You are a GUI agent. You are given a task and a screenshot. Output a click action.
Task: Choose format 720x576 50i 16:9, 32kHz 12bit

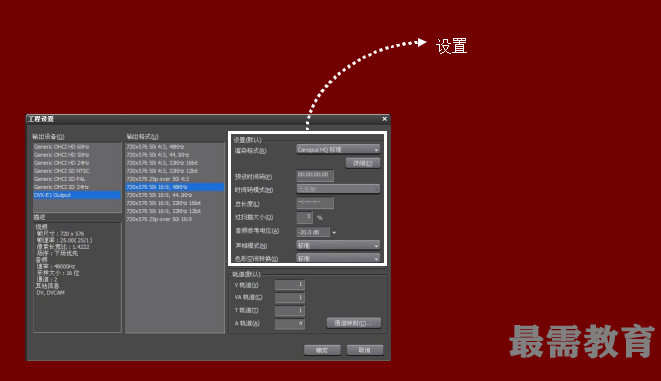click(x=175, y=211)
